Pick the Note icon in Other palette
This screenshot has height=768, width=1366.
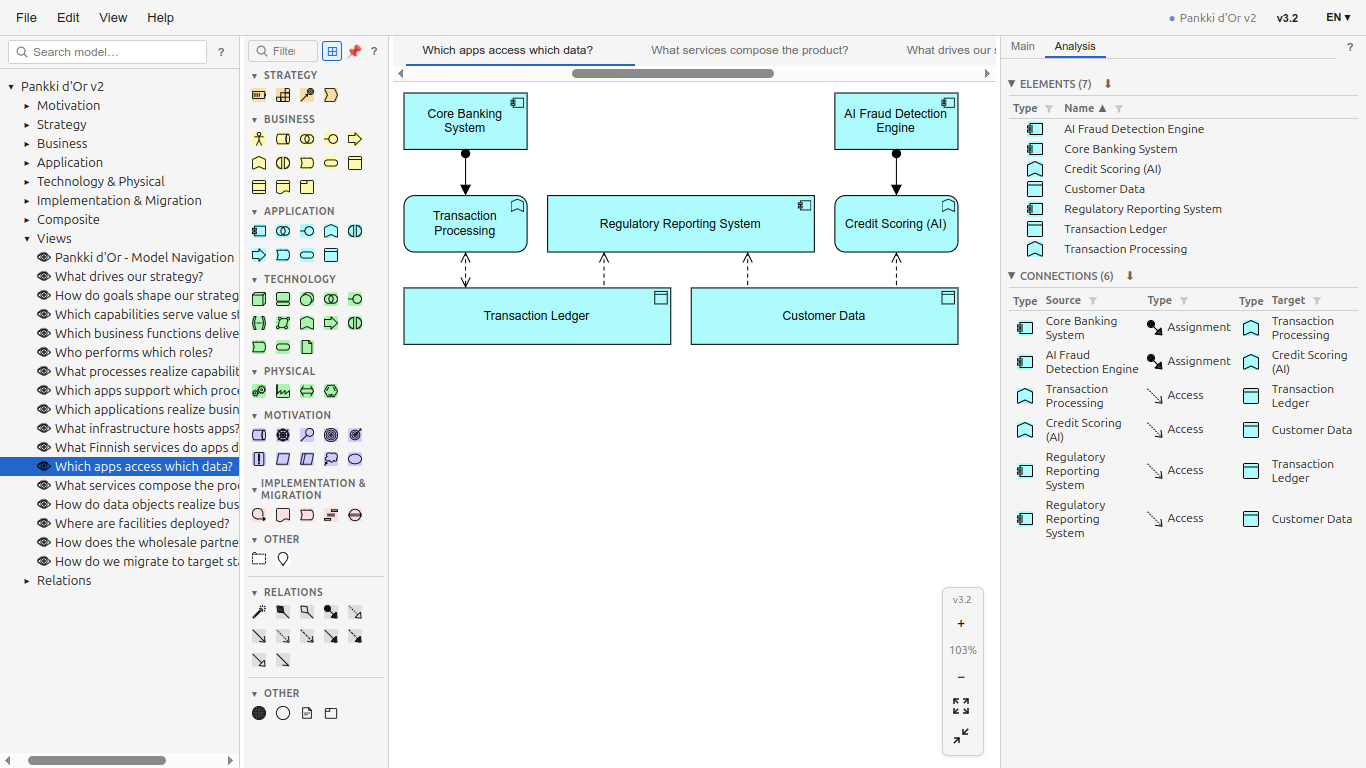(307, 713)
